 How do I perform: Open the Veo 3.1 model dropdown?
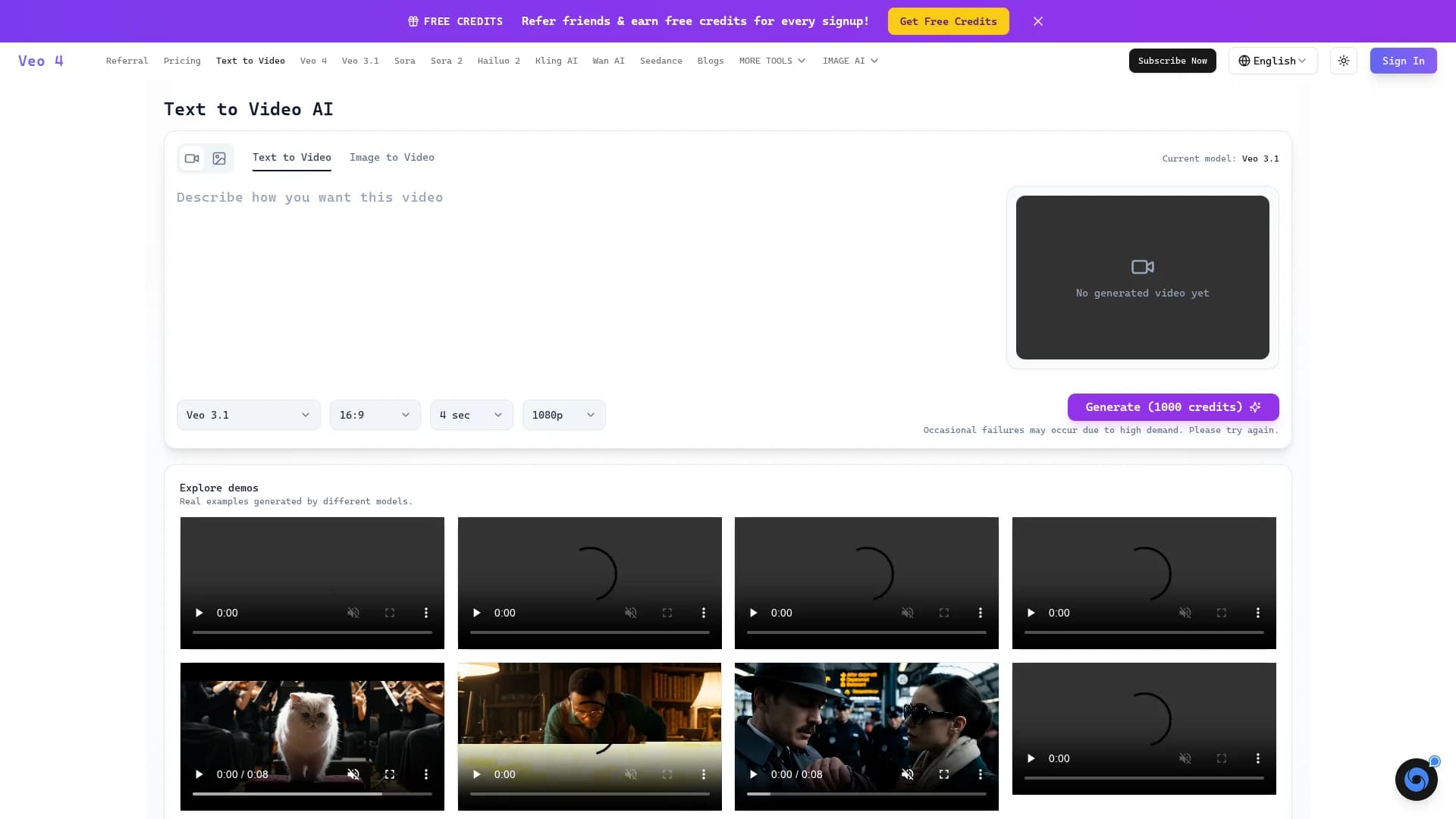tap(249, 415)
